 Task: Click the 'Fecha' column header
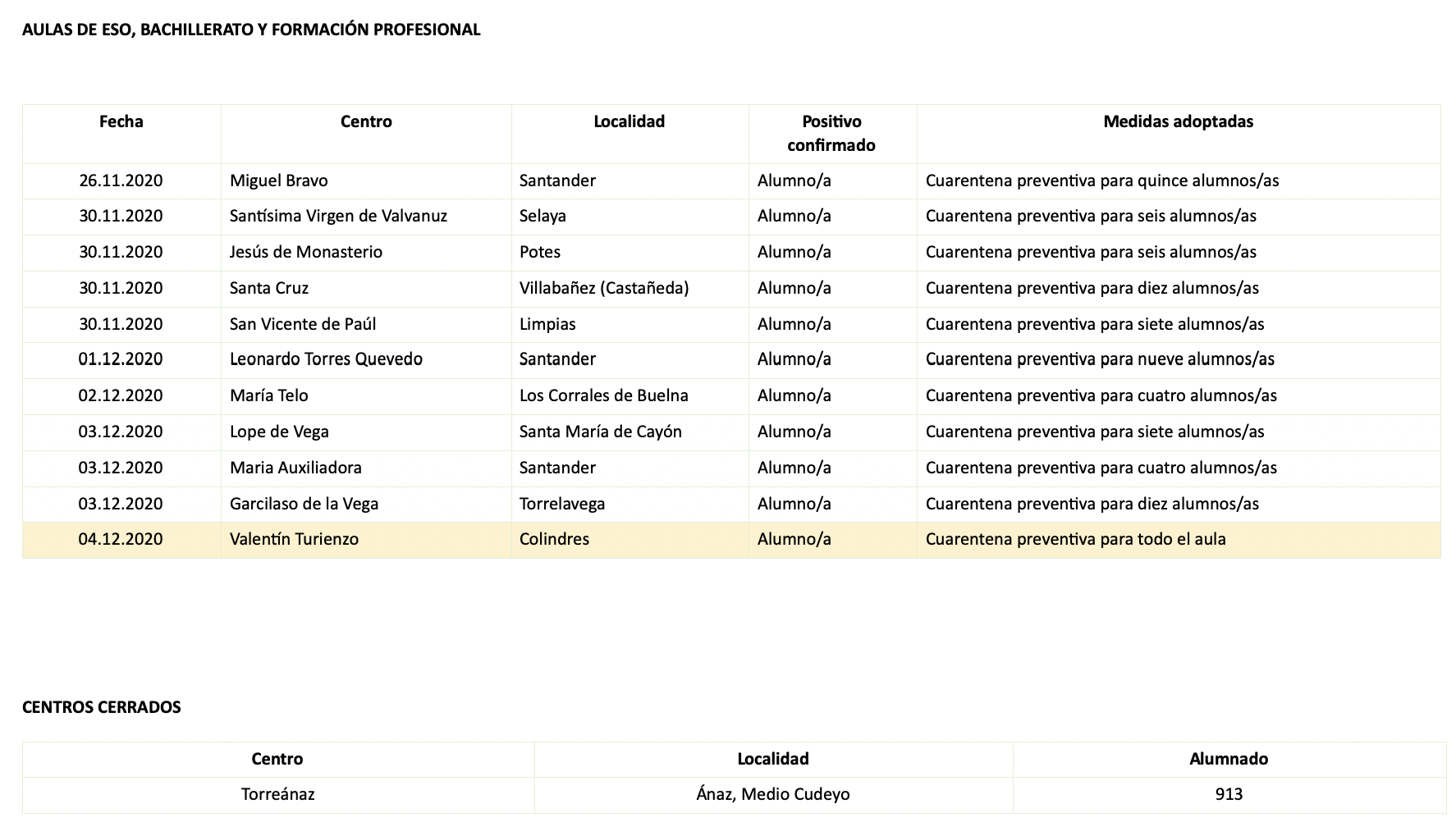click(x=121, y=122)
